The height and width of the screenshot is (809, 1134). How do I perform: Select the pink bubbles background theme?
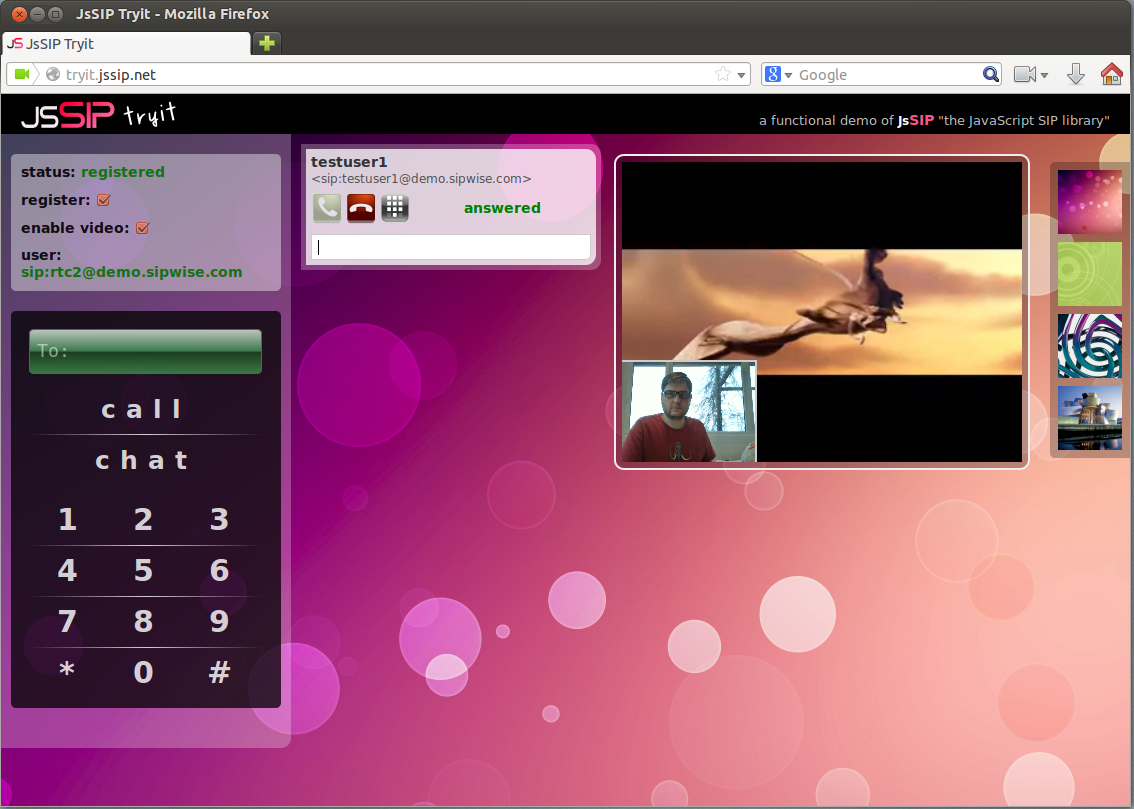[x=1090, y=202]
